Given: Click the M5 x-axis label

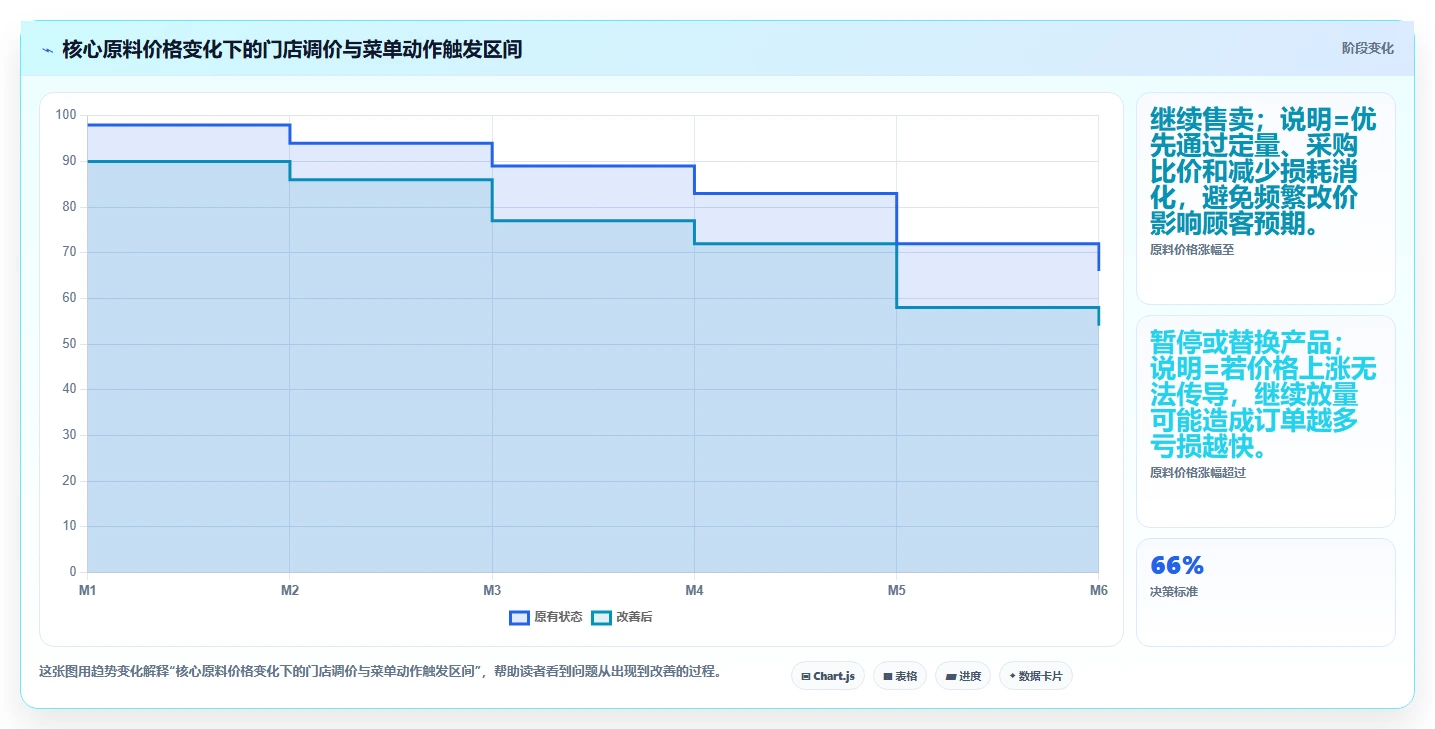Looking at the screenshot, I should (x=897, y=591).
